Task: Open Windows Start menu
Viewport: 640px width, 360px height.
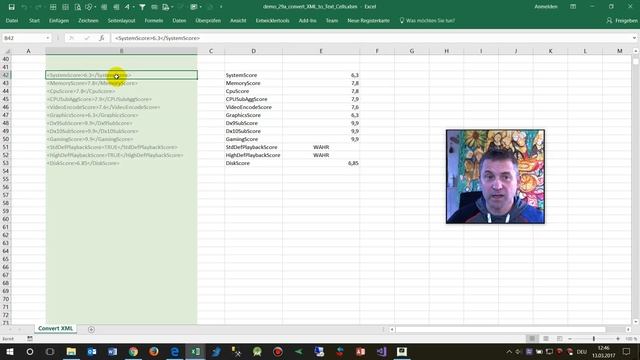Action: coord(9,351)
